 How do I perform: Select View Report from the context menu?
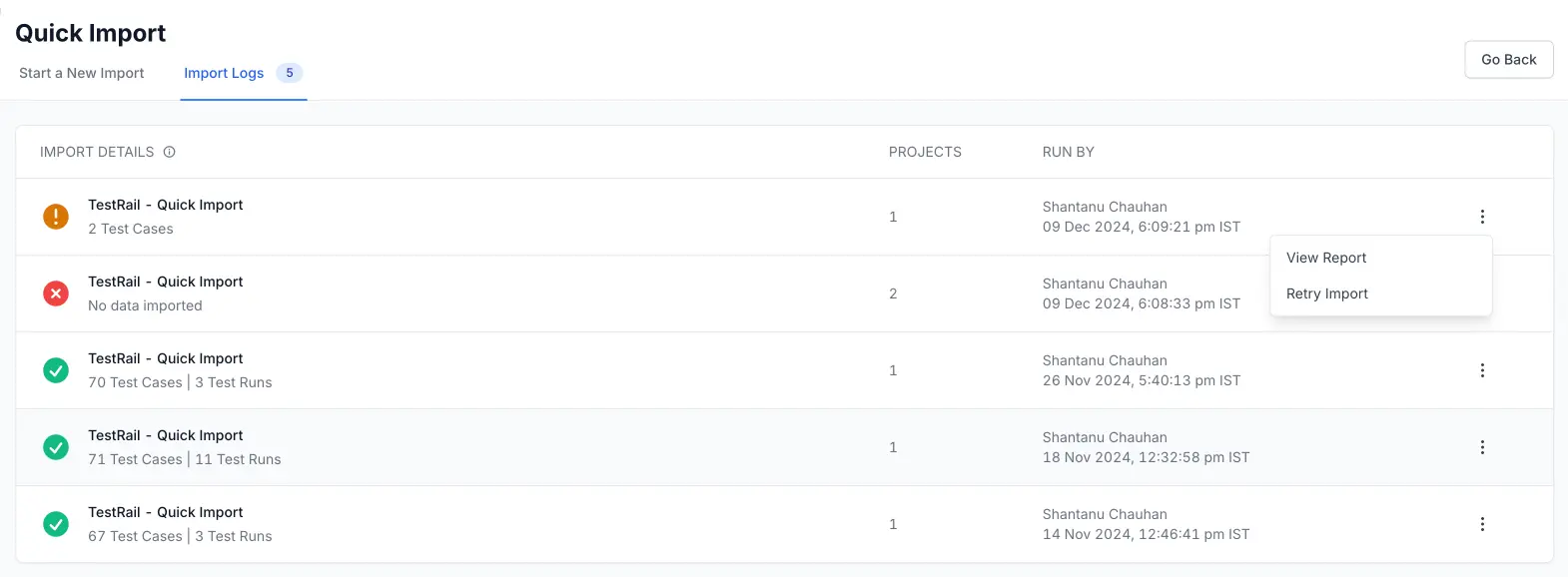point(1326,258)
